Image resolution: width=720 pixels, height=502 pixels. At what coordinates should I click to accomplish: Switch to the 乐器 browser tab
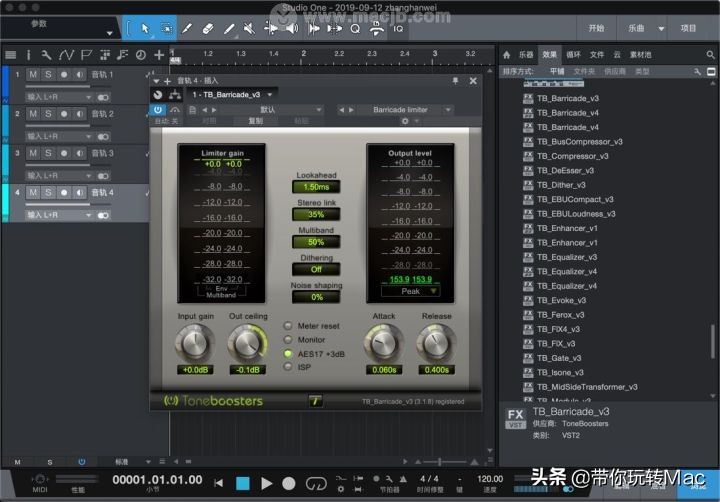point(525,55)
